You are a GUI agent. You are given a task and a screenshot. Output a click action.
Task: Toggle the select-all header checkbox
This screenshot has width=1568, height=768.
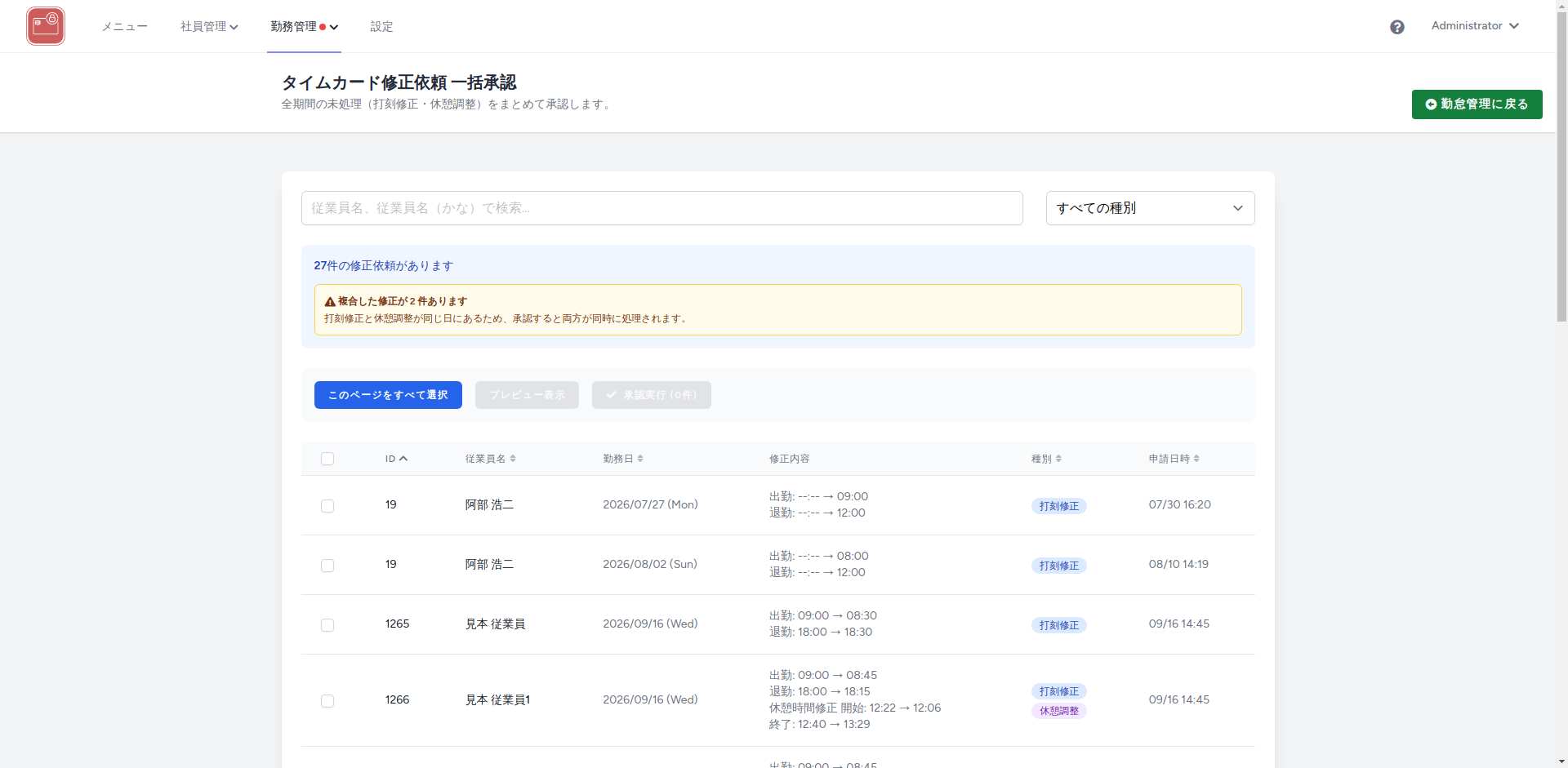(x=327, y=459)
